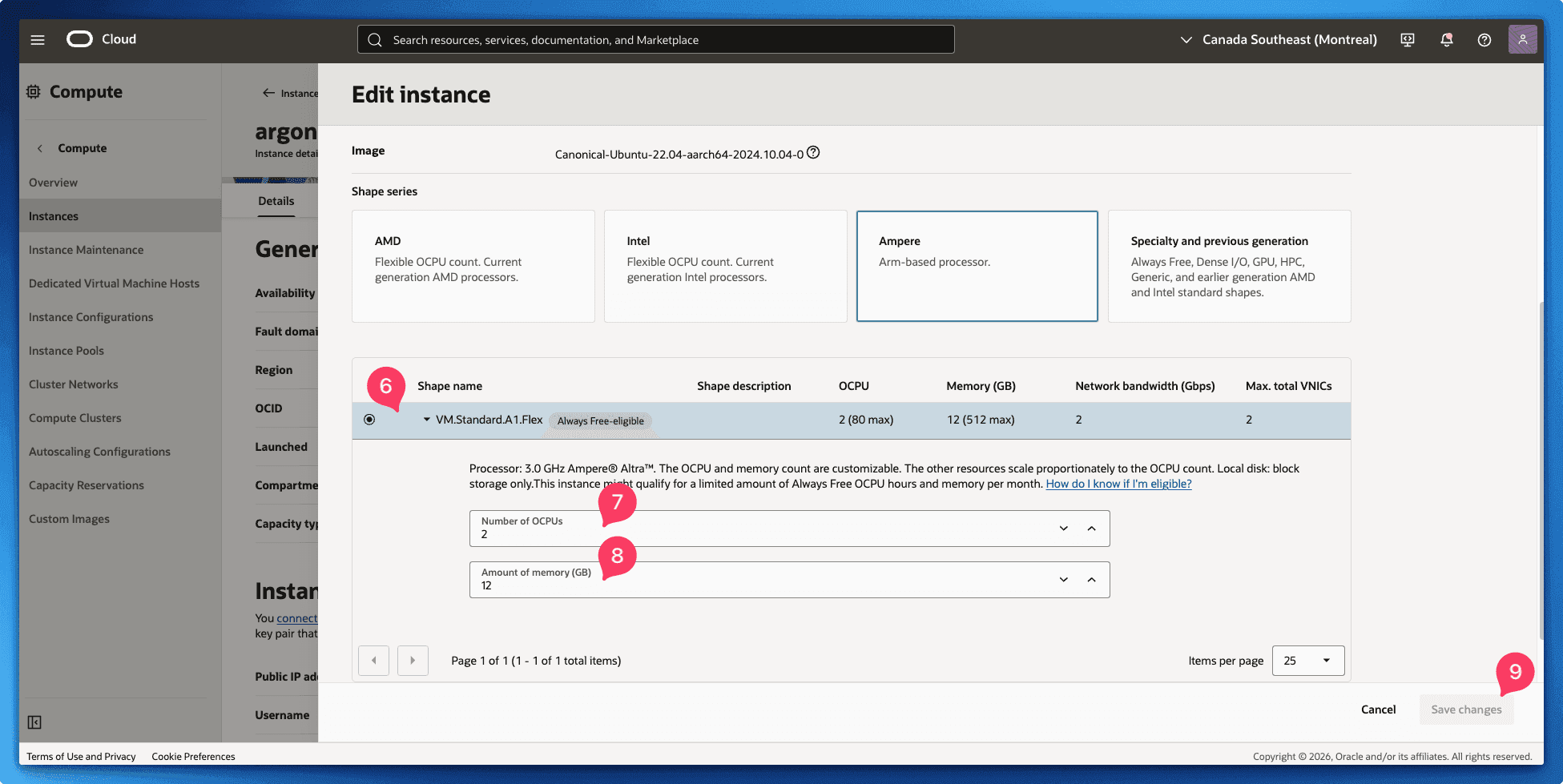
Task: Click the 12 (512 max) memory cell
Action: point(981,420)
